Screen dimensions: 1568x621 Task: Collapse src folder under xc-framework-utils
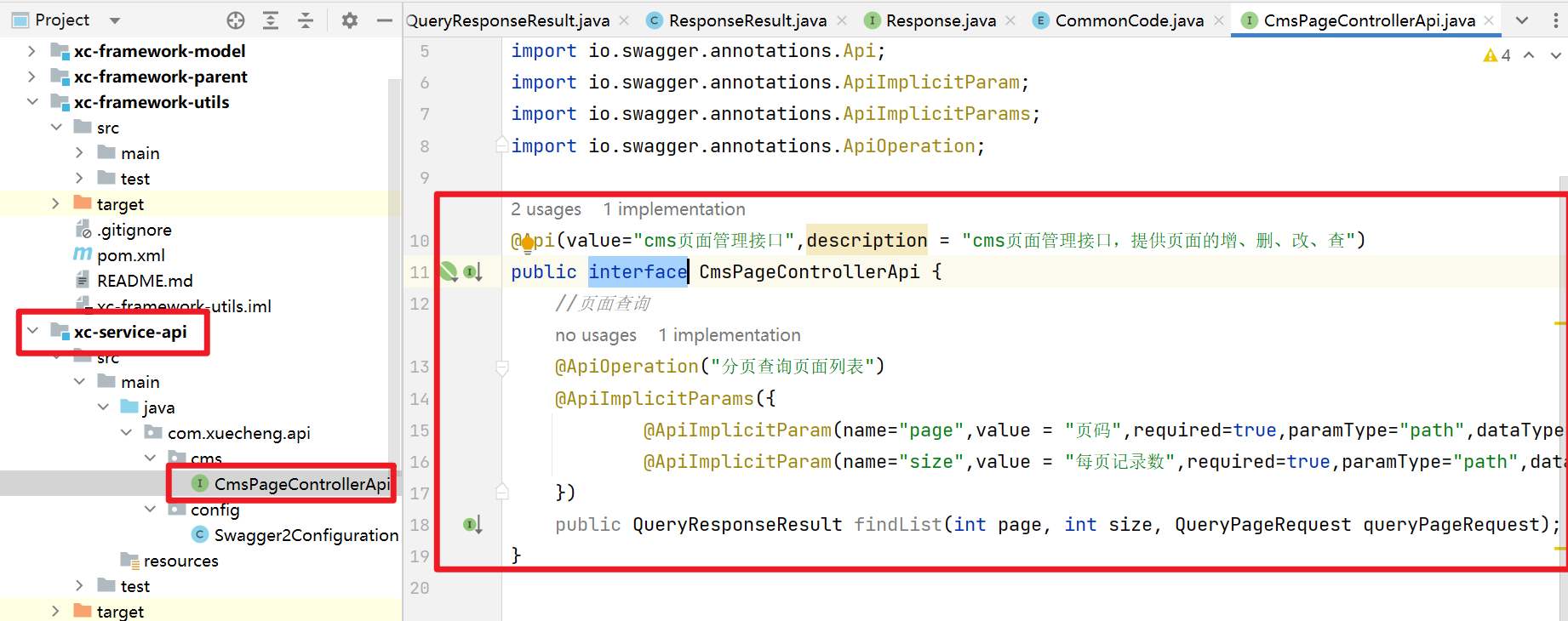click(56, 128)
